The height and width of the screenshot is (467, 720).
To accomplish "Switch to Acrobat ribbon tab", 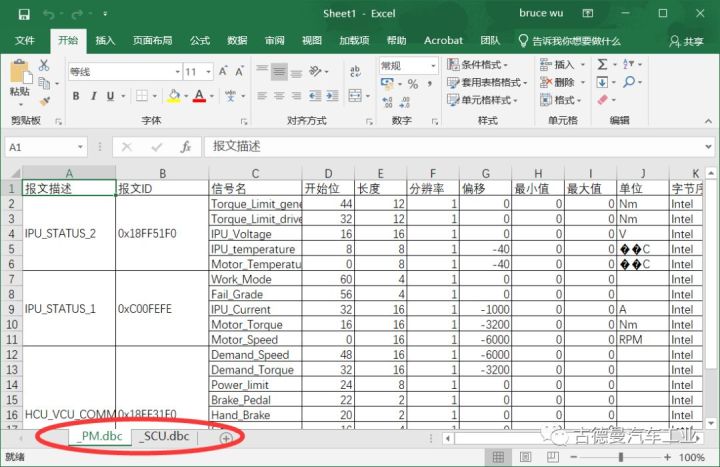I will 443,41.
